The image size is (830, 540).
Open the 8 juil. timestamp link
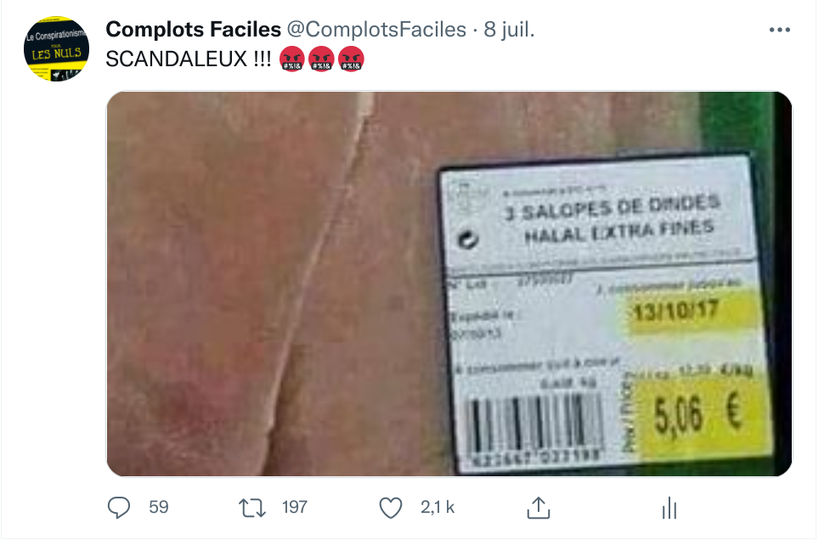pos(509,30)
